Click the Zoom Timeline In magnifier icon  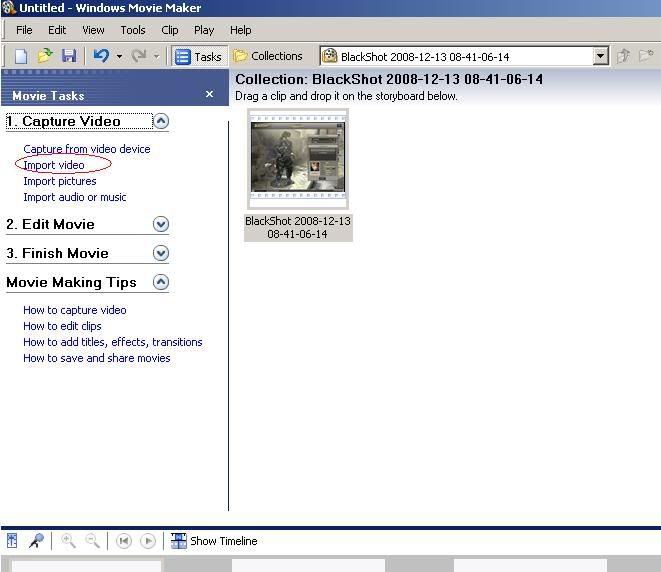68,541
